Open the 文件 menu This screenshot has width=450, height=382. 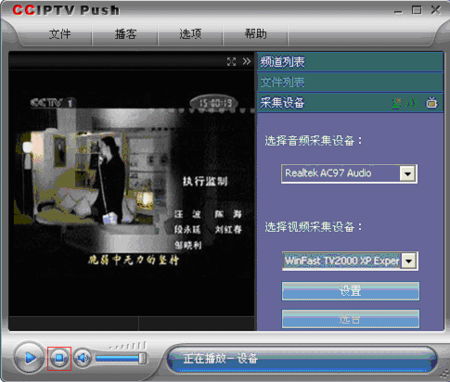[60, 34]
